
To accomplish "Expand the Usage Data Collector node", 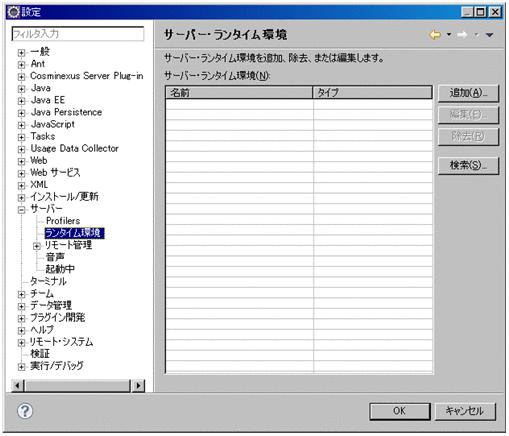I will click(21, 149).
